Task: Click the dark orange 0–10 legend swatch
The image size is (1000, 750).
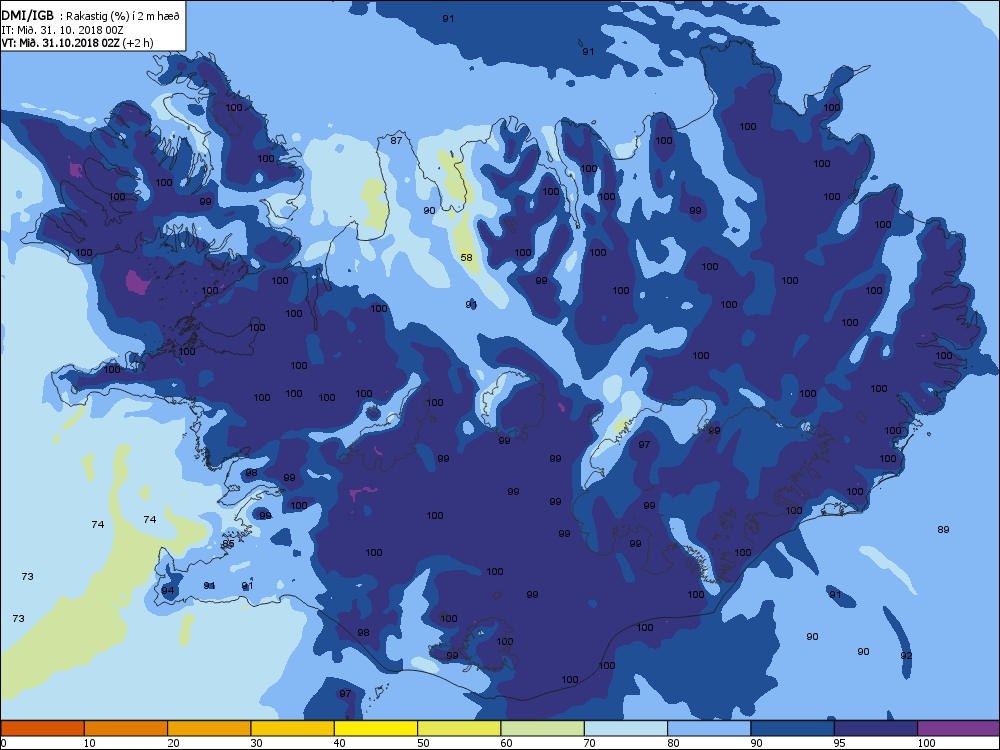Action: [42, 728]
